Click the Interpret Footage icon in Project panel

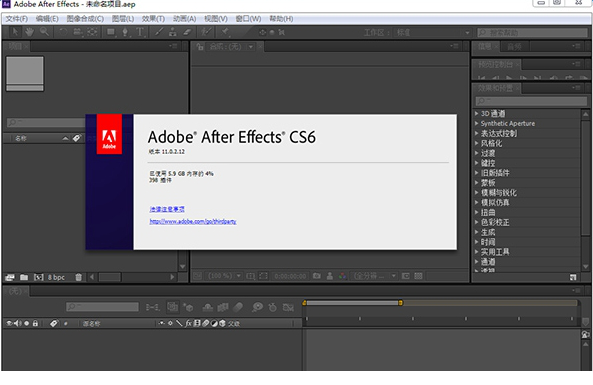point(10,277)
